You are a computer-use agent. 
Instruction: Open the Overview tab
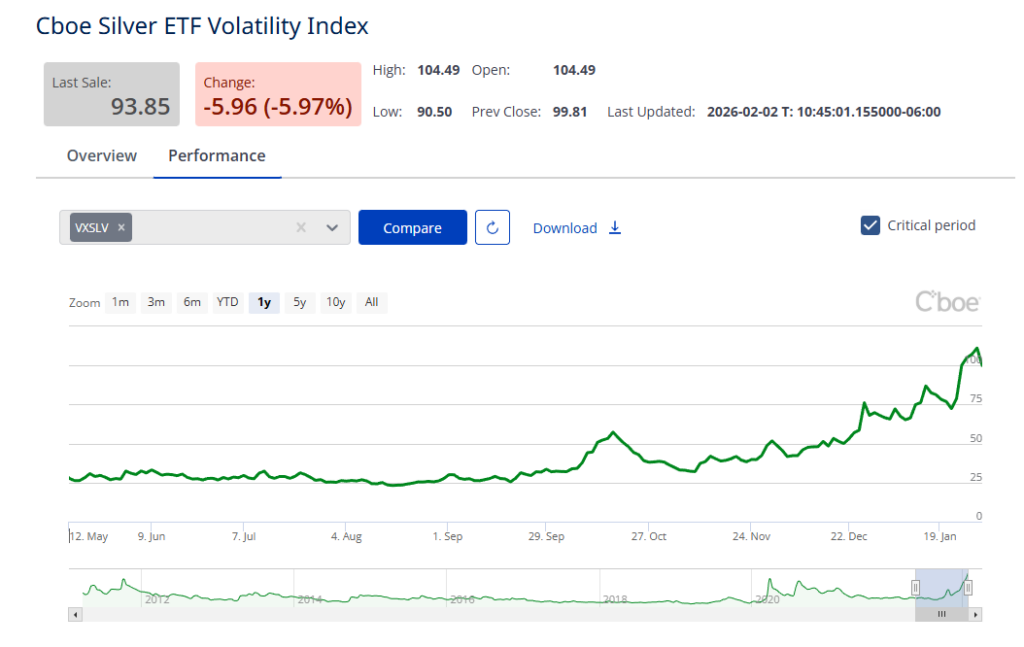(x=102, y=156)
